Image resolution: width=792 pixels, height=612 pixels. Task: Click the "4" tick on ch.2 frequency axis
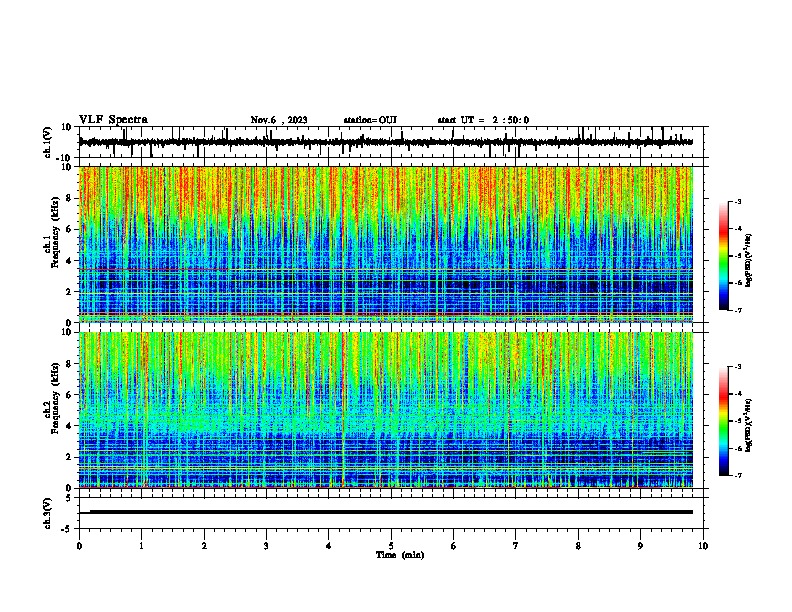(69, 427)
